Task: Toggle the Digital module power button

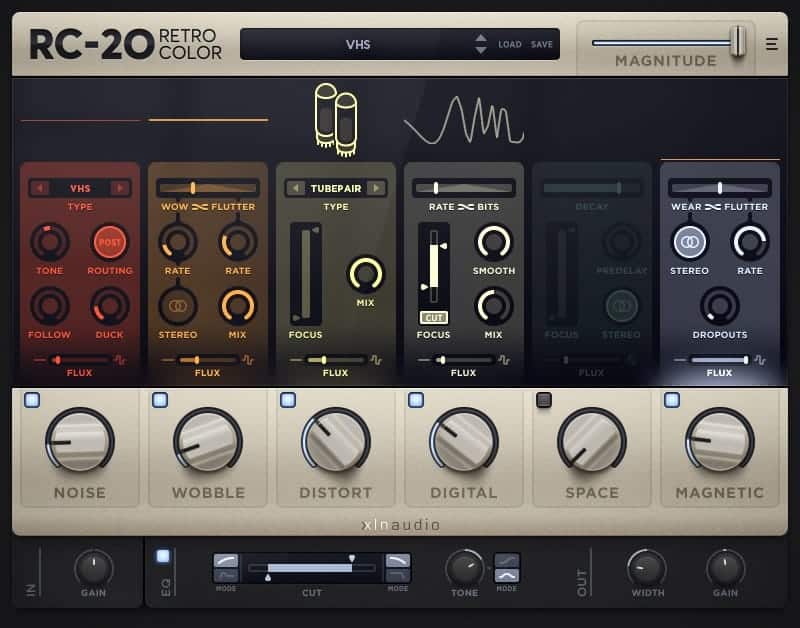Action: coord(416,400)
